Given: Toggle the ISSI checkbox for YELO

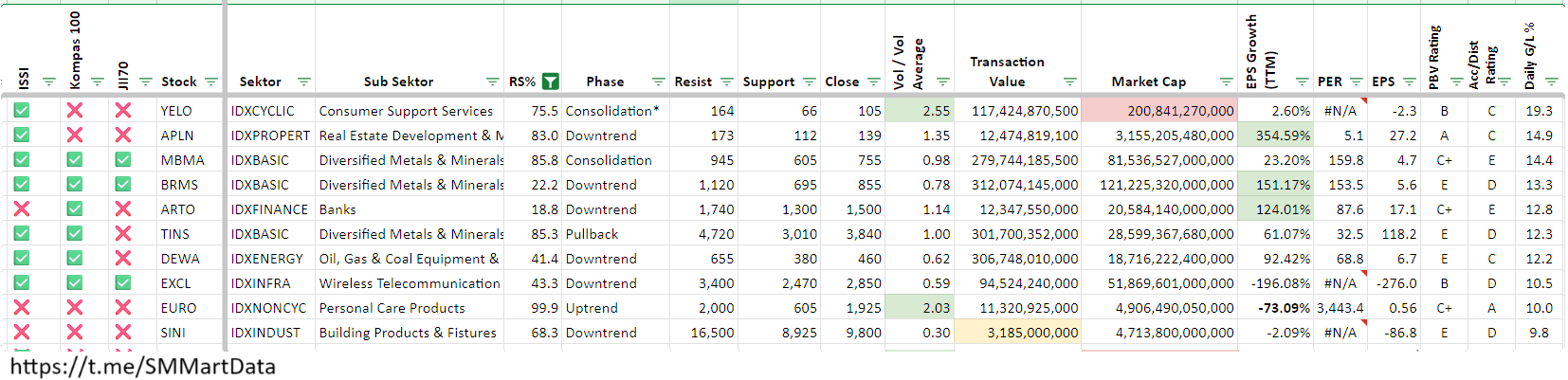Looking at the screenshot, I should coord(22,111).
